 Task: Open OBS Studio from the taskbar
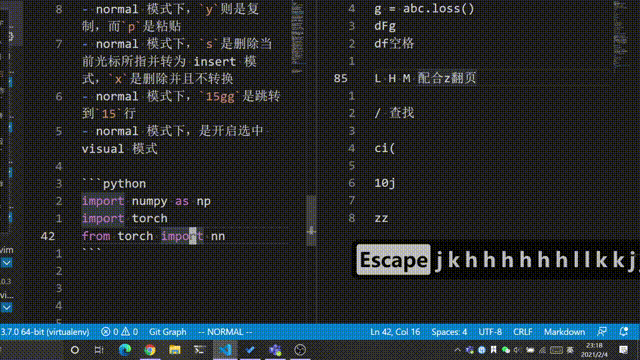coord(300,350)
